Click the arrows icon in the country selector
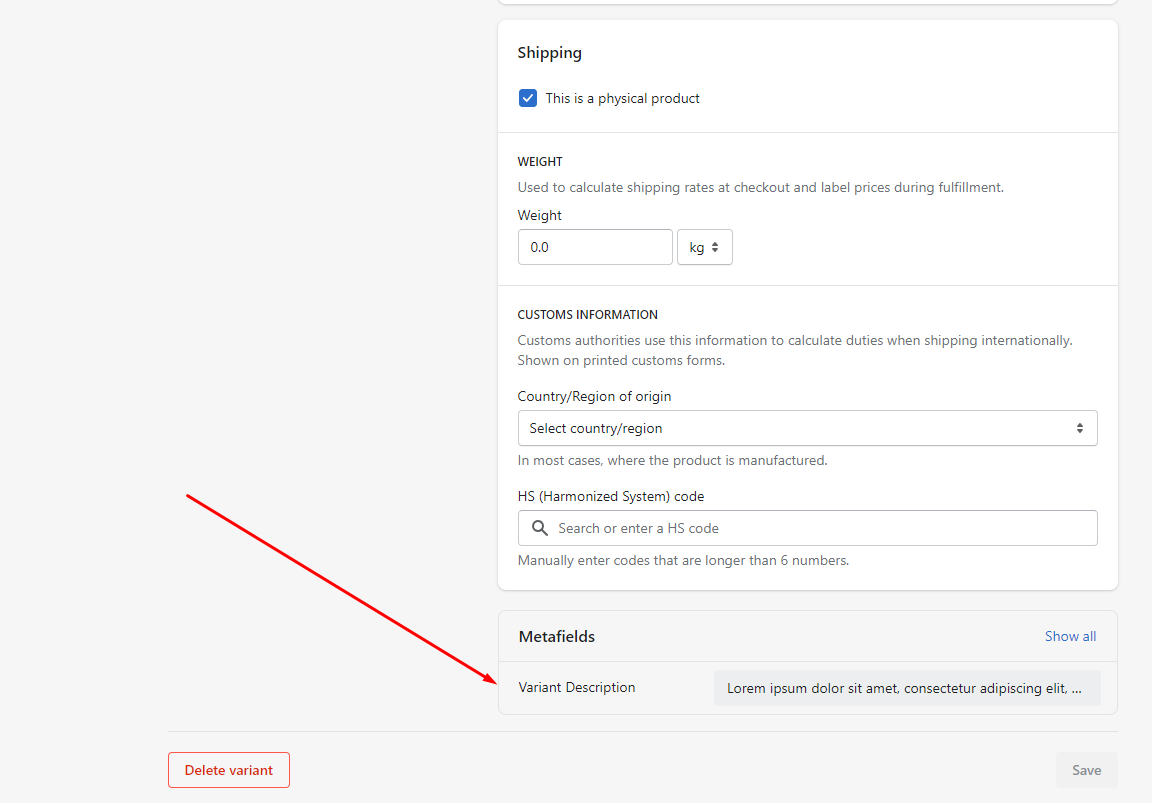The width and height of the screenshot is (1152, 803). pos(1079,428)
